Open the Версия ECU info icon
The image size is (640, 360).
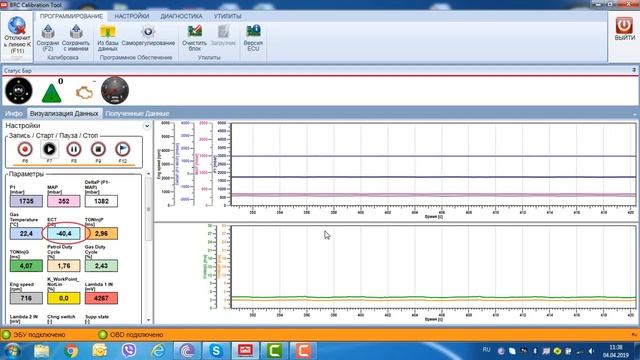pyautogui.click(x=253, y=31)
